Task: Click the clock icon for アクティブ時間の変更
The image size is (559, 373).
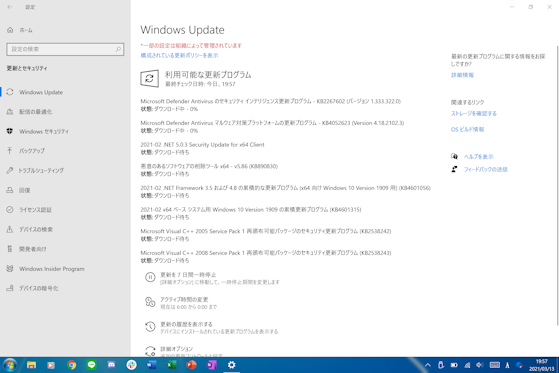Action: click(x=150, y=302)
